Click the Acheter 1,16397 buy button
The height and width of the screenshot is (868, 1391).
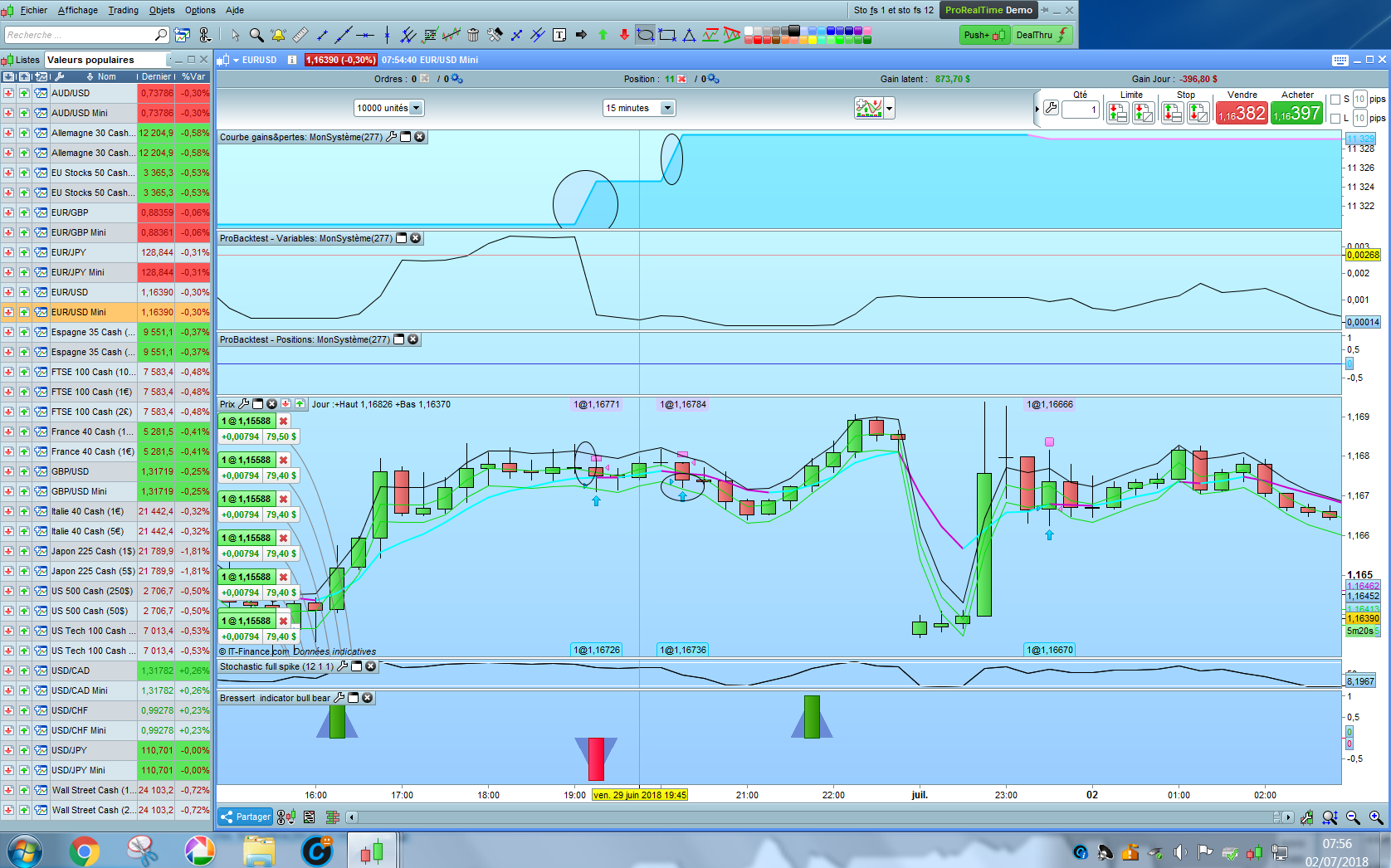1297,113
